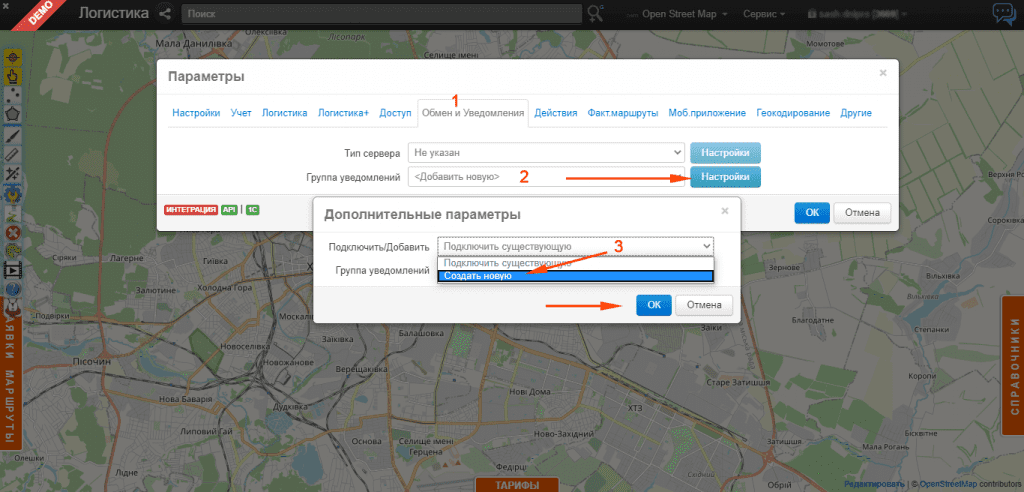Select the magic wand tool
This screenshot has height=492, width=1024.
12,173
